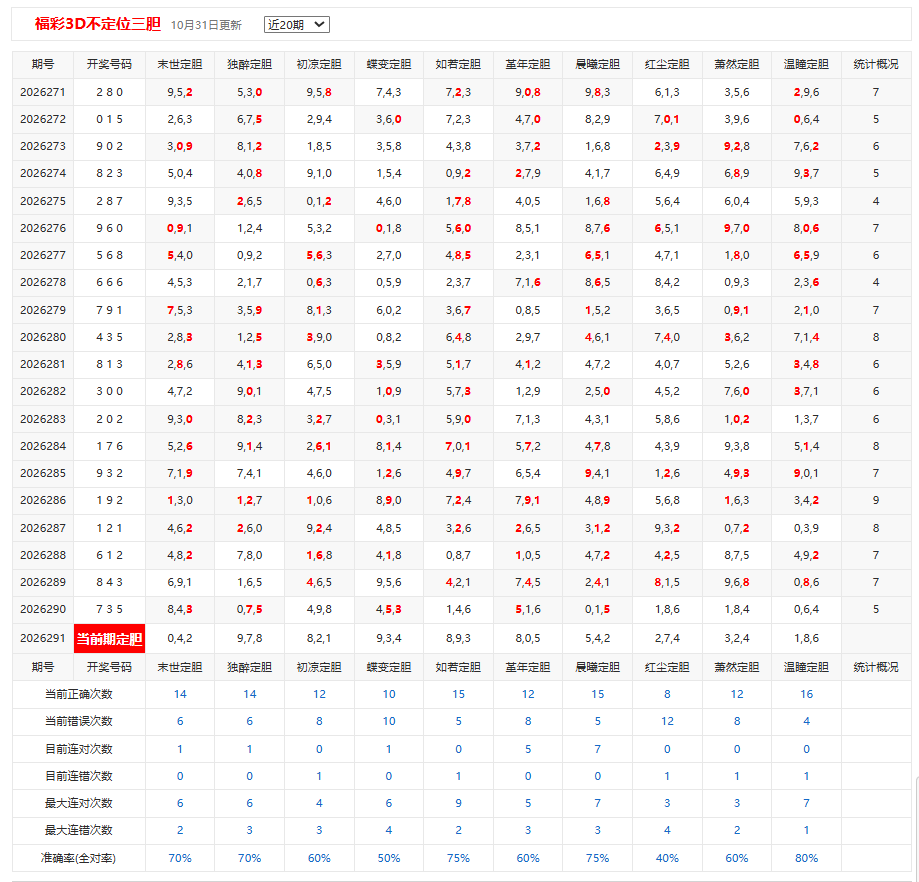Select 初凉定胆 prediction 1,6,8 in row 2026288

point(319,555)
